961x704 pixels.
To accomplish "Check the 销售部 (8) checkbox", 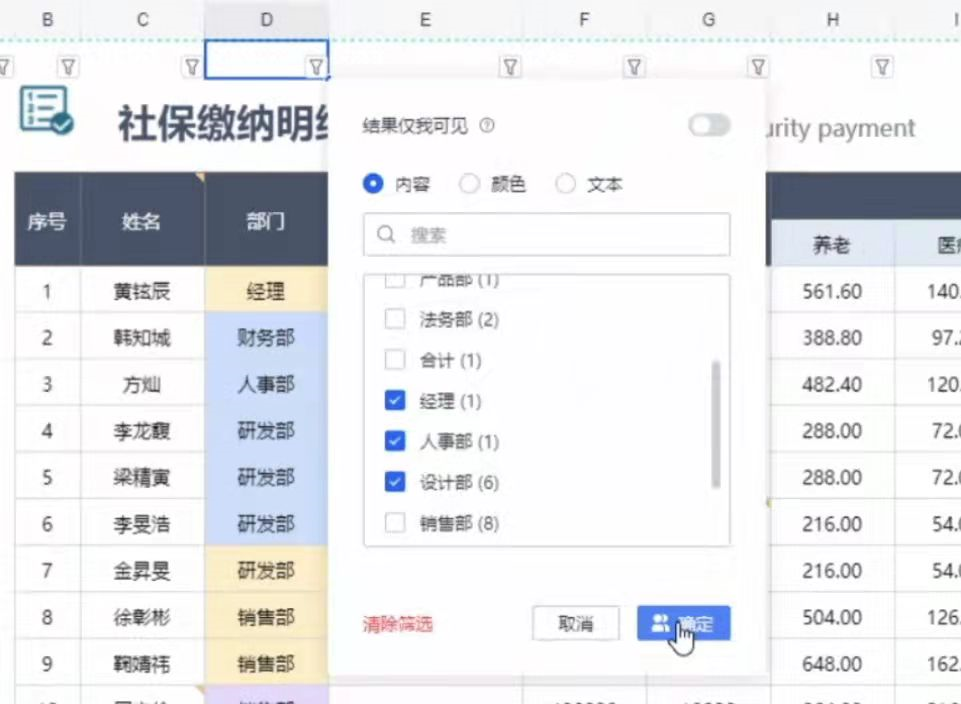I will pos(395,523).
